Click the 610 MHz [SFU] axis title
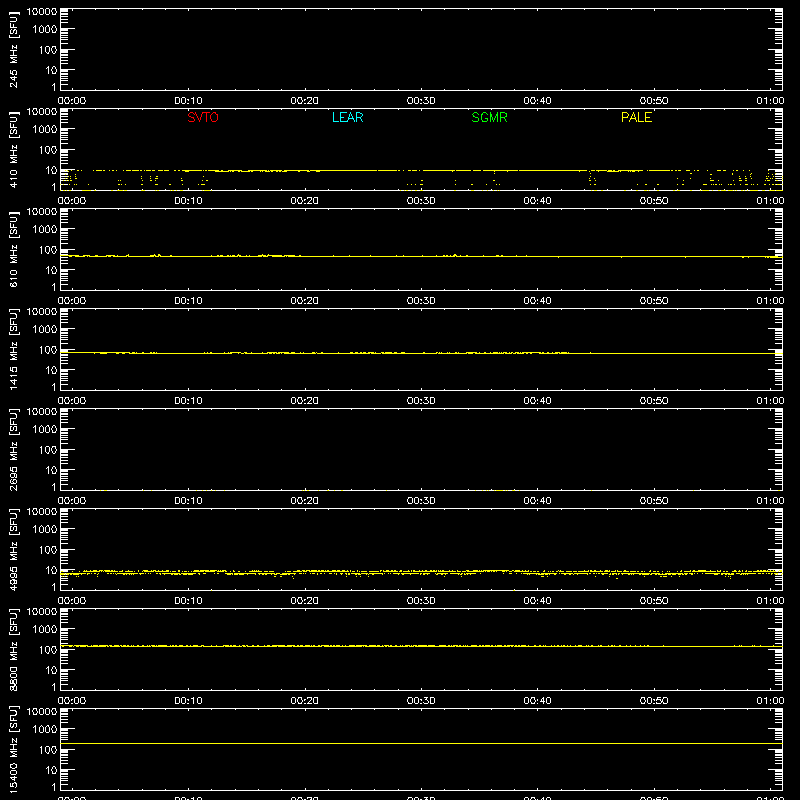Viewport: 800px width, 800px height. point(13,249)
